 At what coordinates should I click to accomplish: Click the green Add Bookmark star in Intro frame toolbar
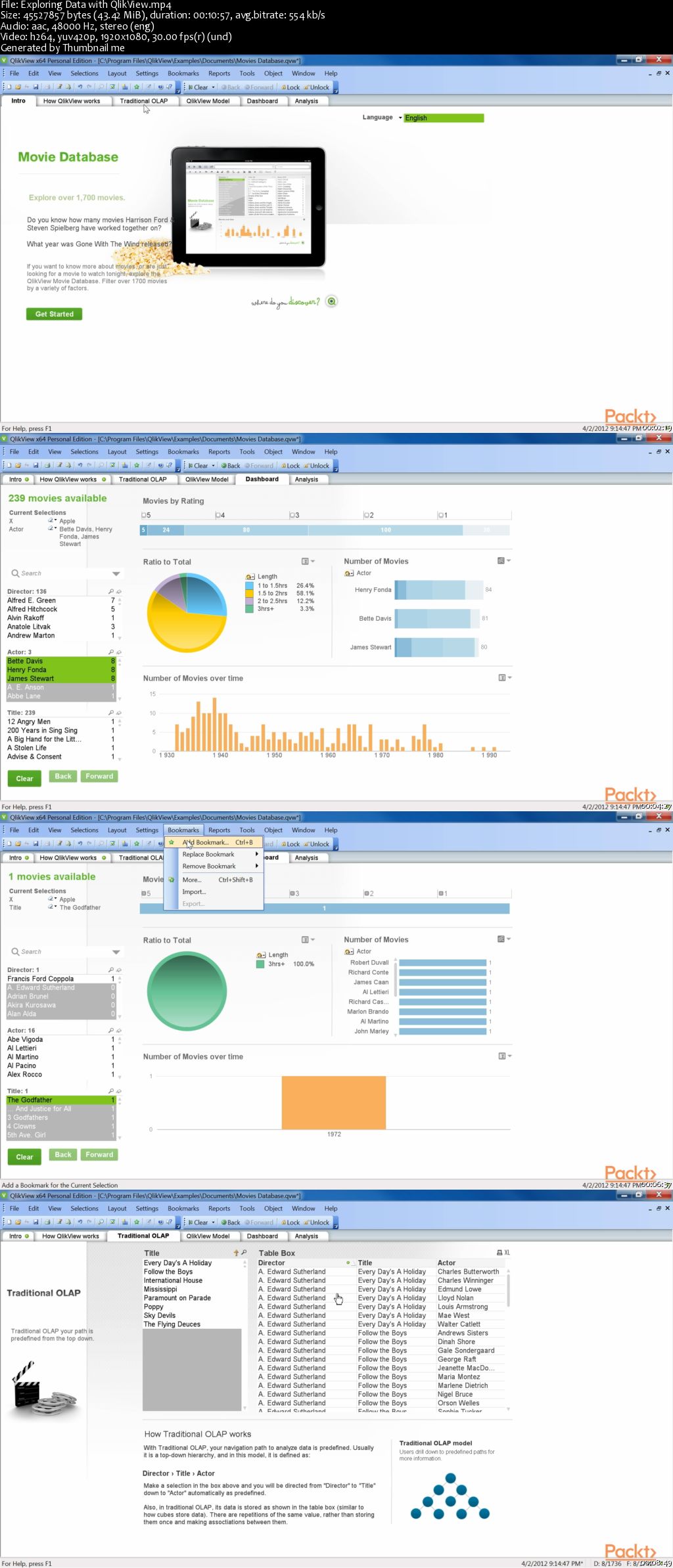pos(137,87)
